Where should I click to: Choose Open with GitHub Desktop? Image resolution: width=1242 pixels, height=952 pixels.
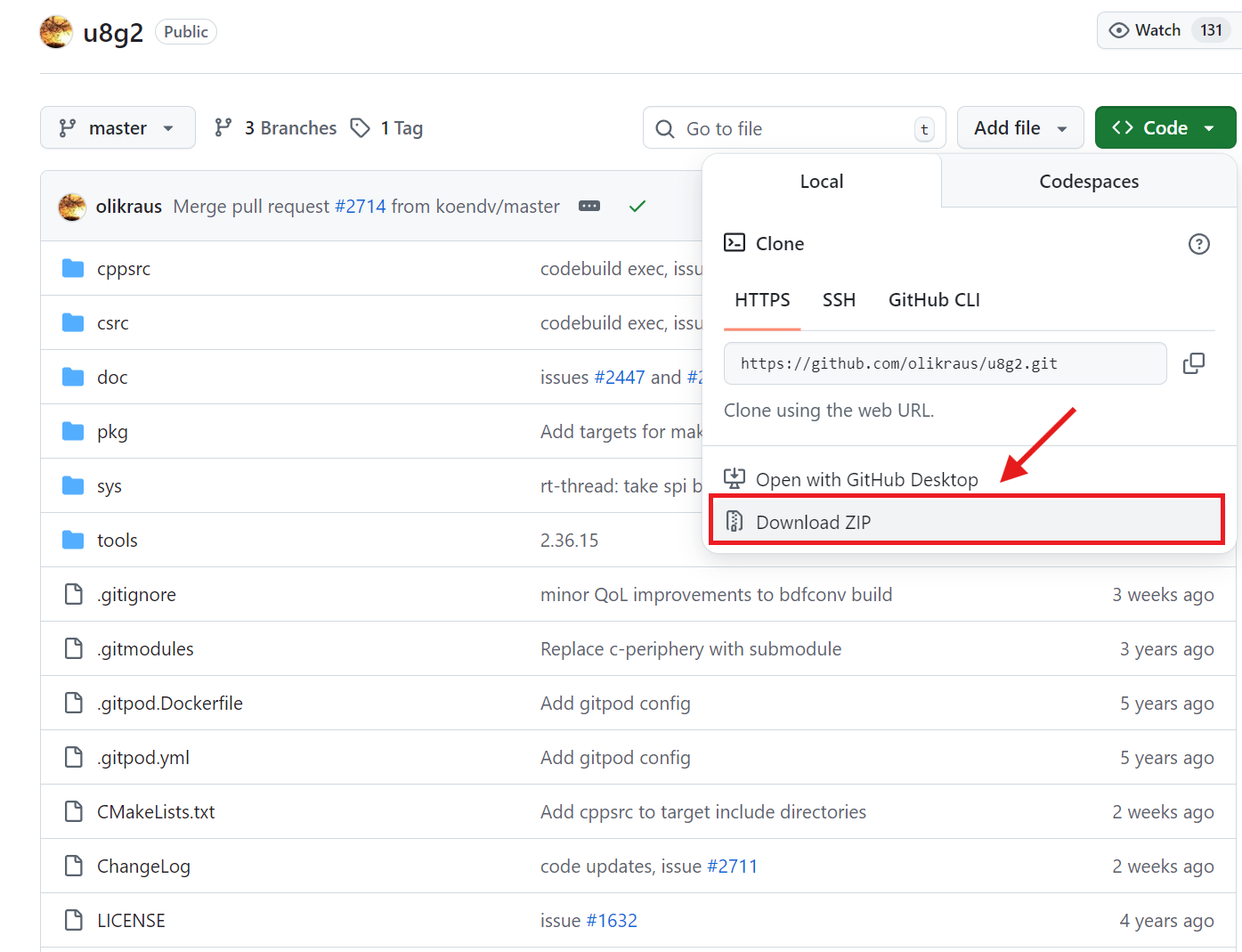point(866,479)
